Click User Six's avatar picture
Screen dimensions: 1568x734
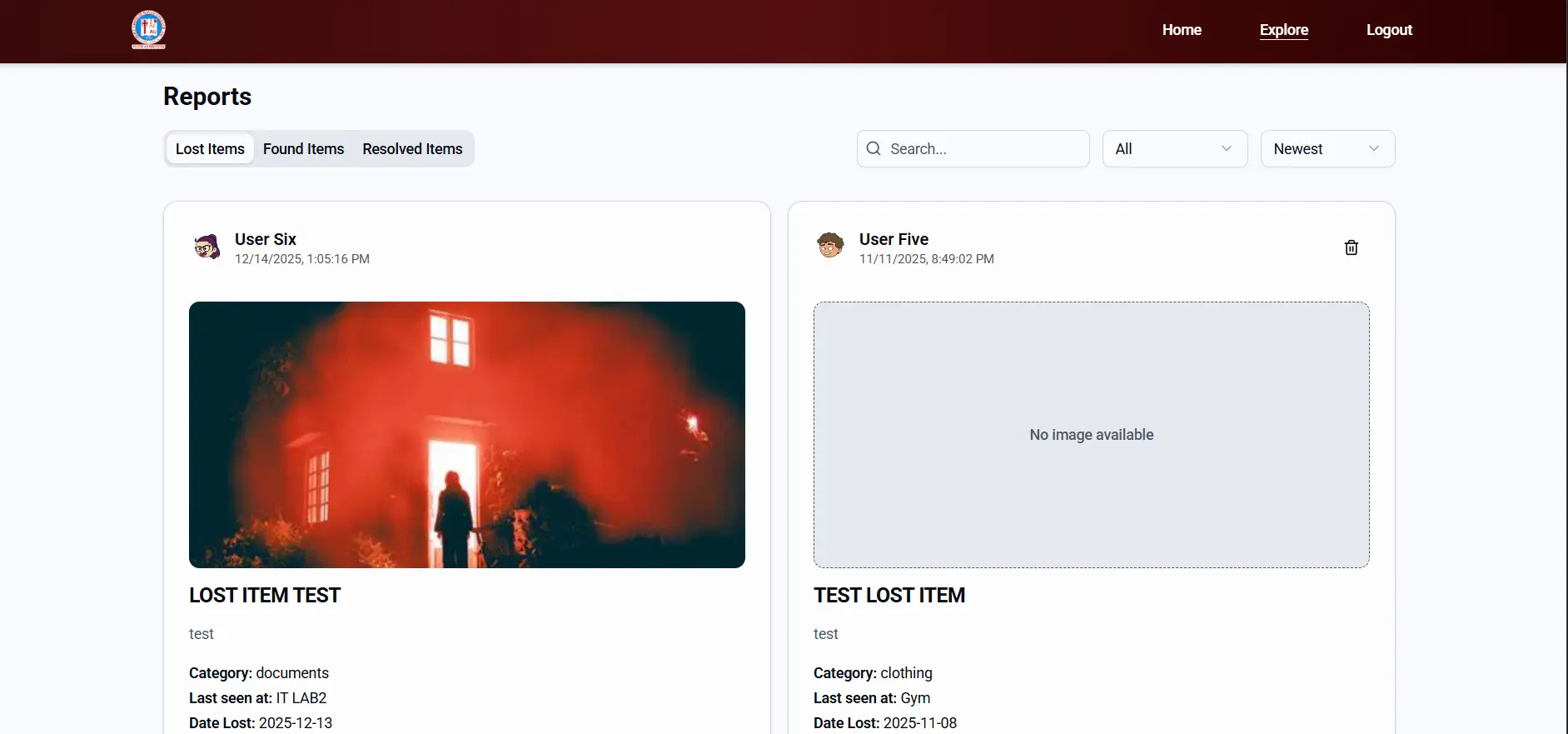tap(207, 247)
